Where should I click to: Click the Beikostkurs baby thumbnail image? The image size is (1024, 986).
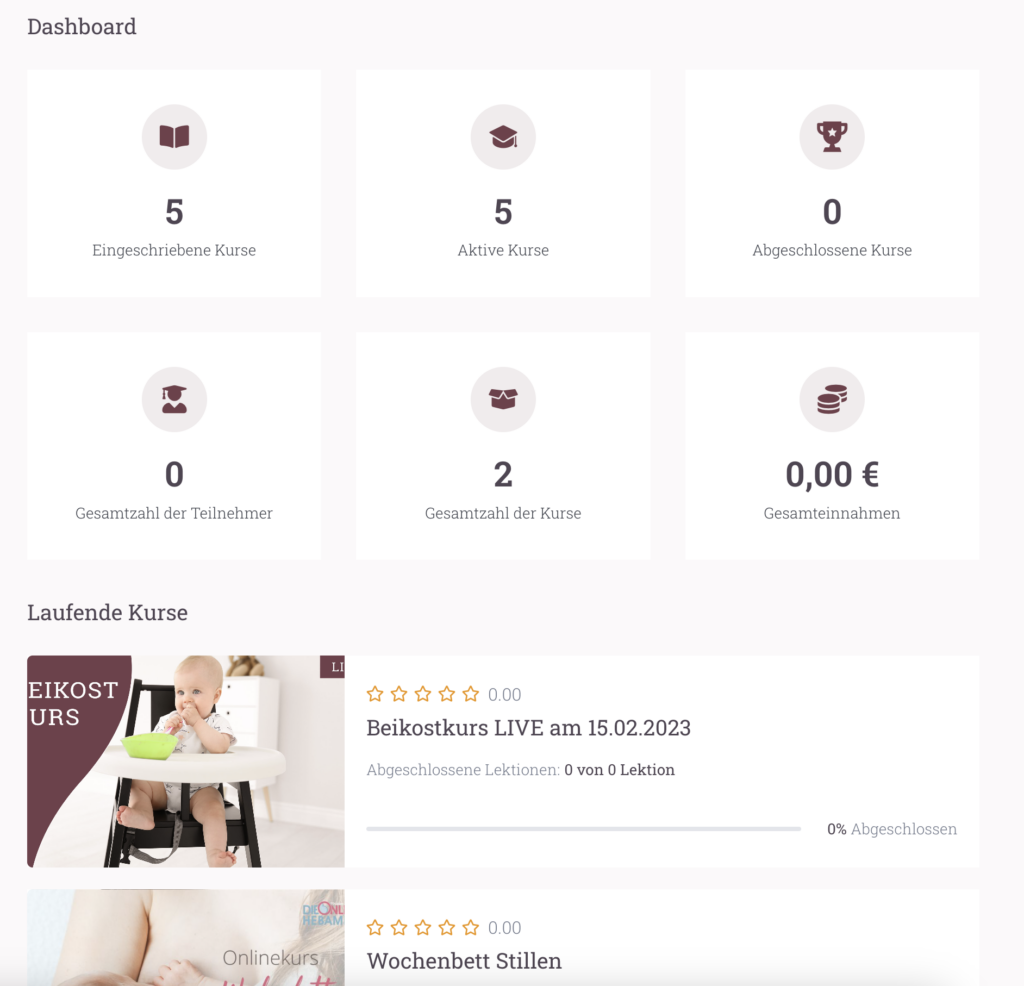click(x=185, y=761)
